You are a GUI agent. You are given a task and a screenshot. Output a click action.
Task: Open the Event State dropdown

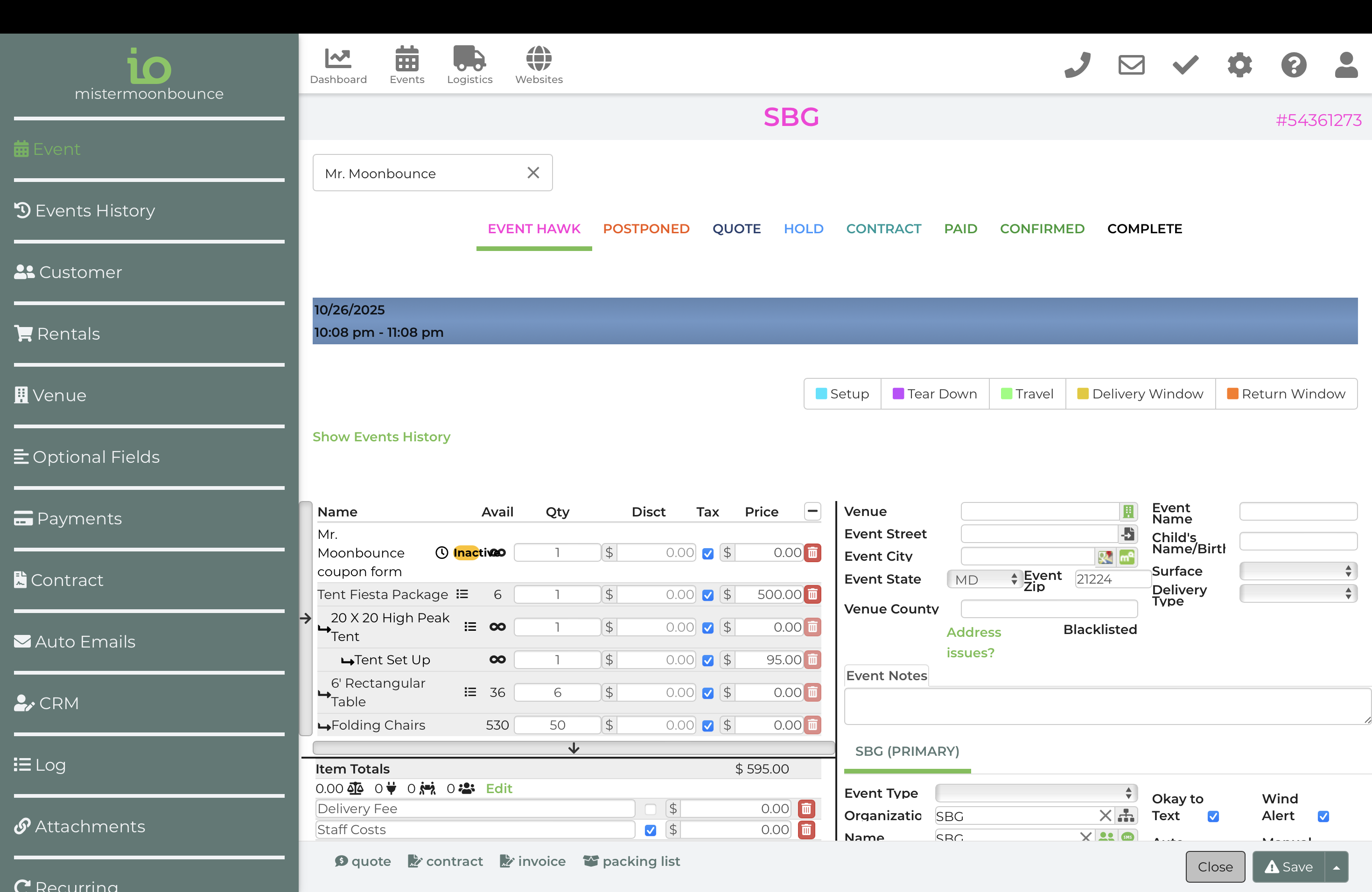click(984, 579)
